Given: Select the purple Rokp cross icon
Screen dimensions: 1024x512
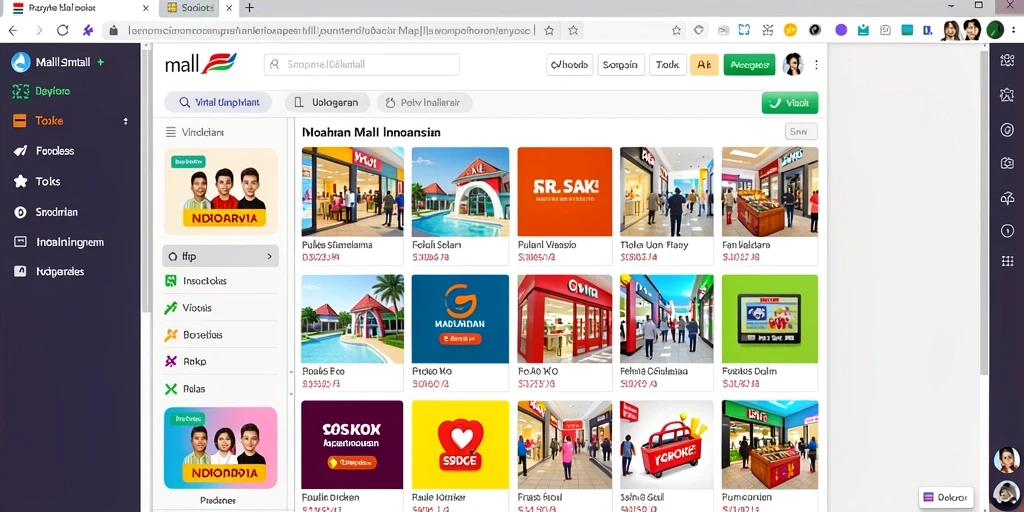Looking at the screenshot, I should pos(171,361).
